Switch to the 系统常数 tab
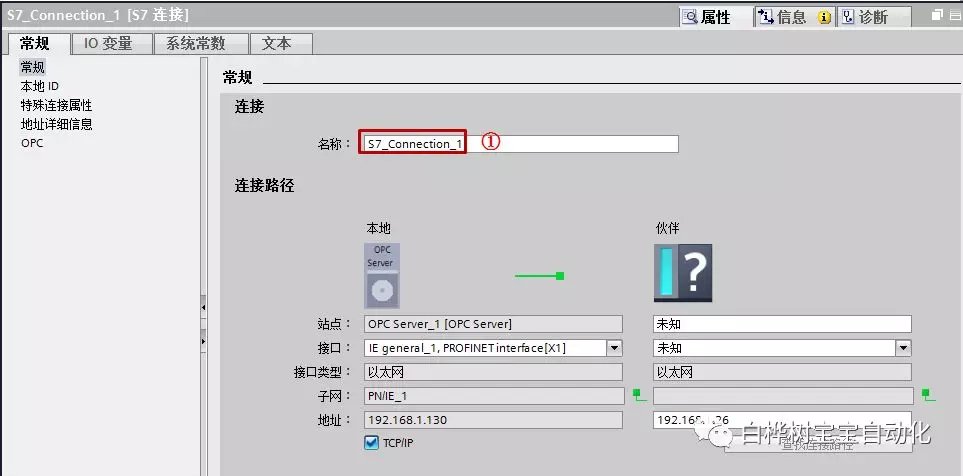The height and width of the screenshot is (476, 963). pos(195,43)
